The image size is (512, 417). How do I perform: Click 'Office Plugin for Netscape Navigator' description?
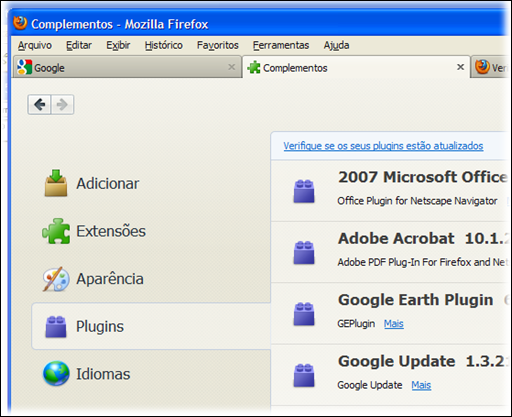(x=417, y=201)
